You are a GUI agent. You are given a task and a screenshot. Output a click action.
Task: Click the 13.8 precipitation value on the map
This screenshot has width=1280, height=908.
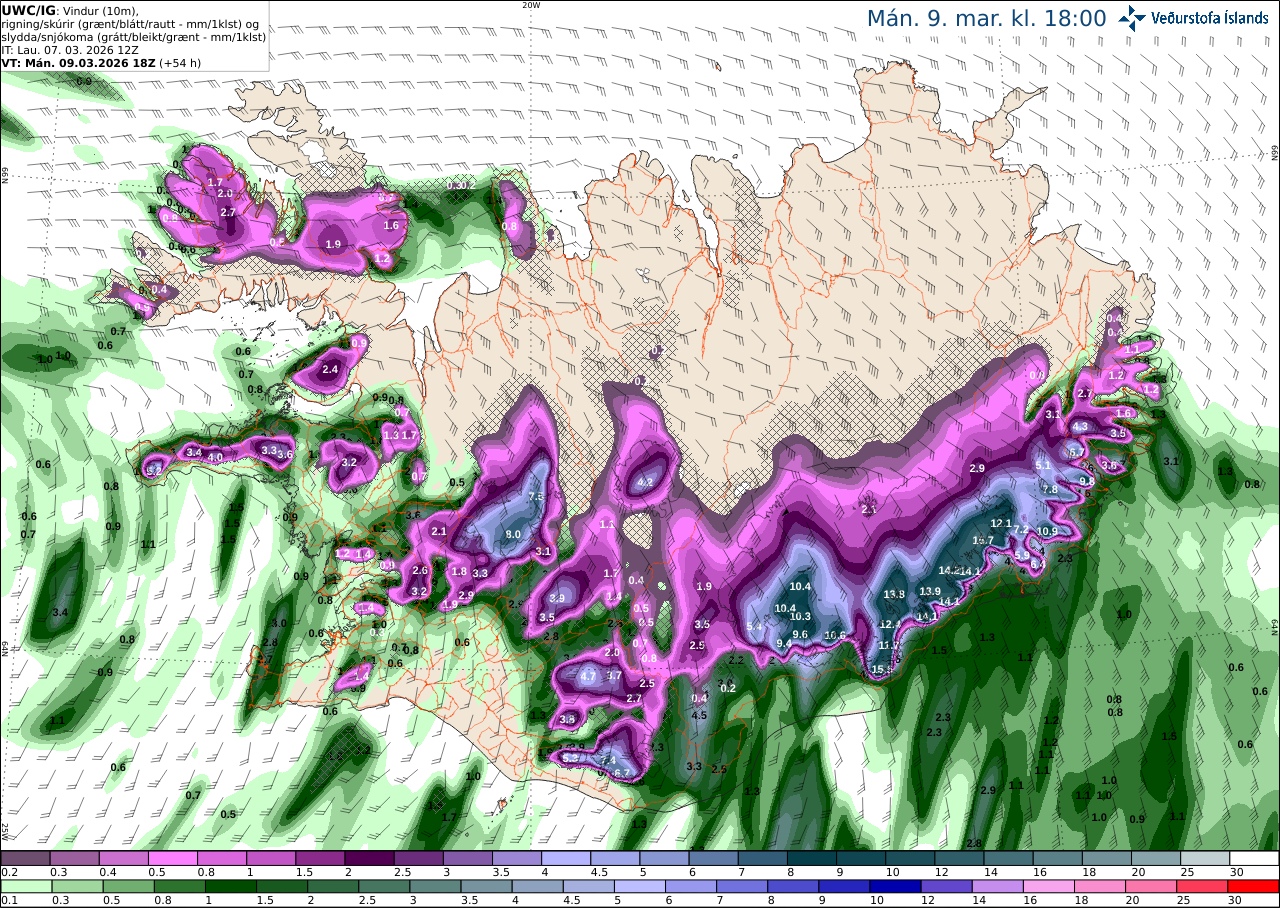coord(894,594)
